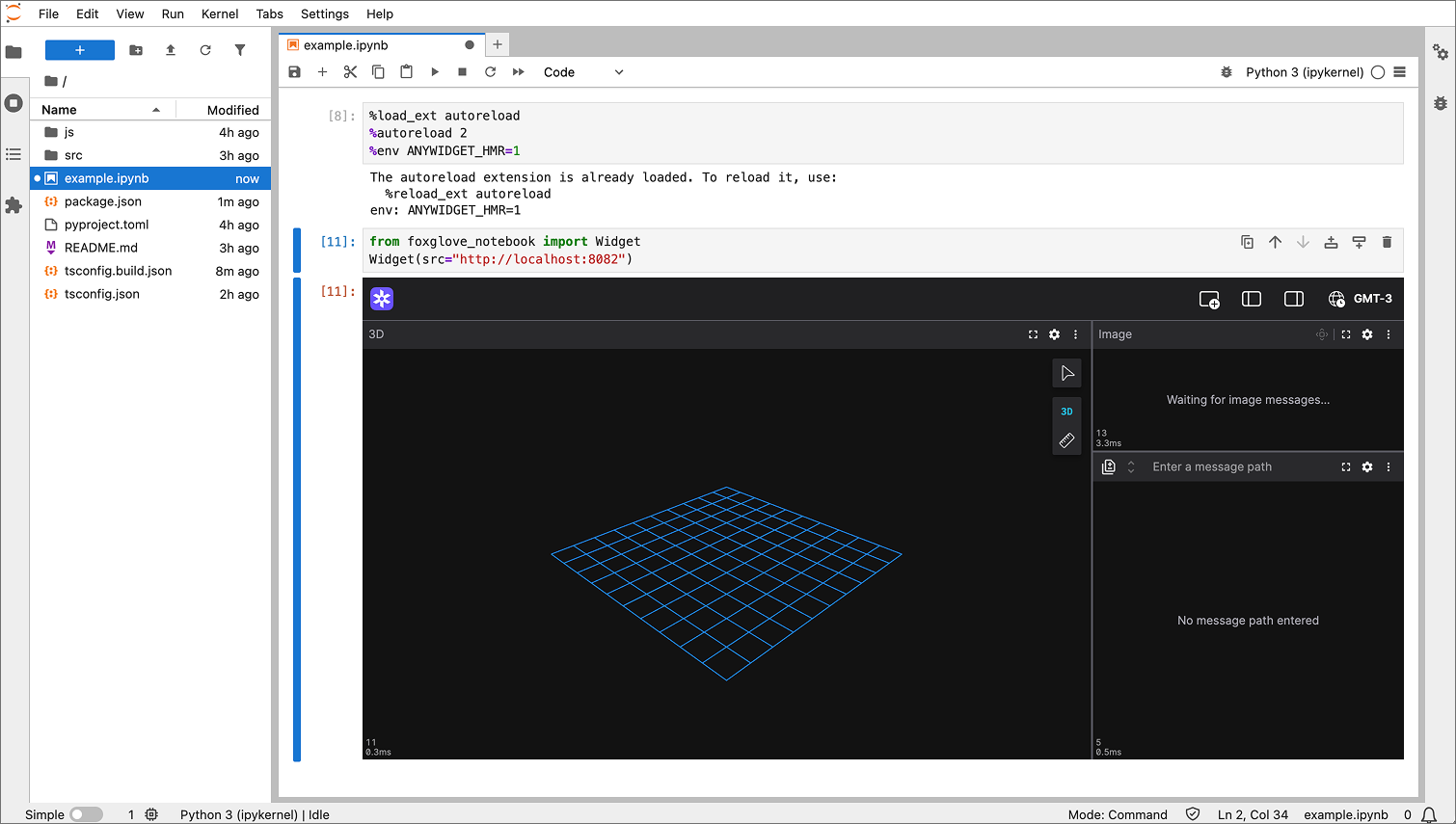The width and height of the screenshot is (1456, 824).
Task: Run the selected cell with play icon
Action: [435, 72]
